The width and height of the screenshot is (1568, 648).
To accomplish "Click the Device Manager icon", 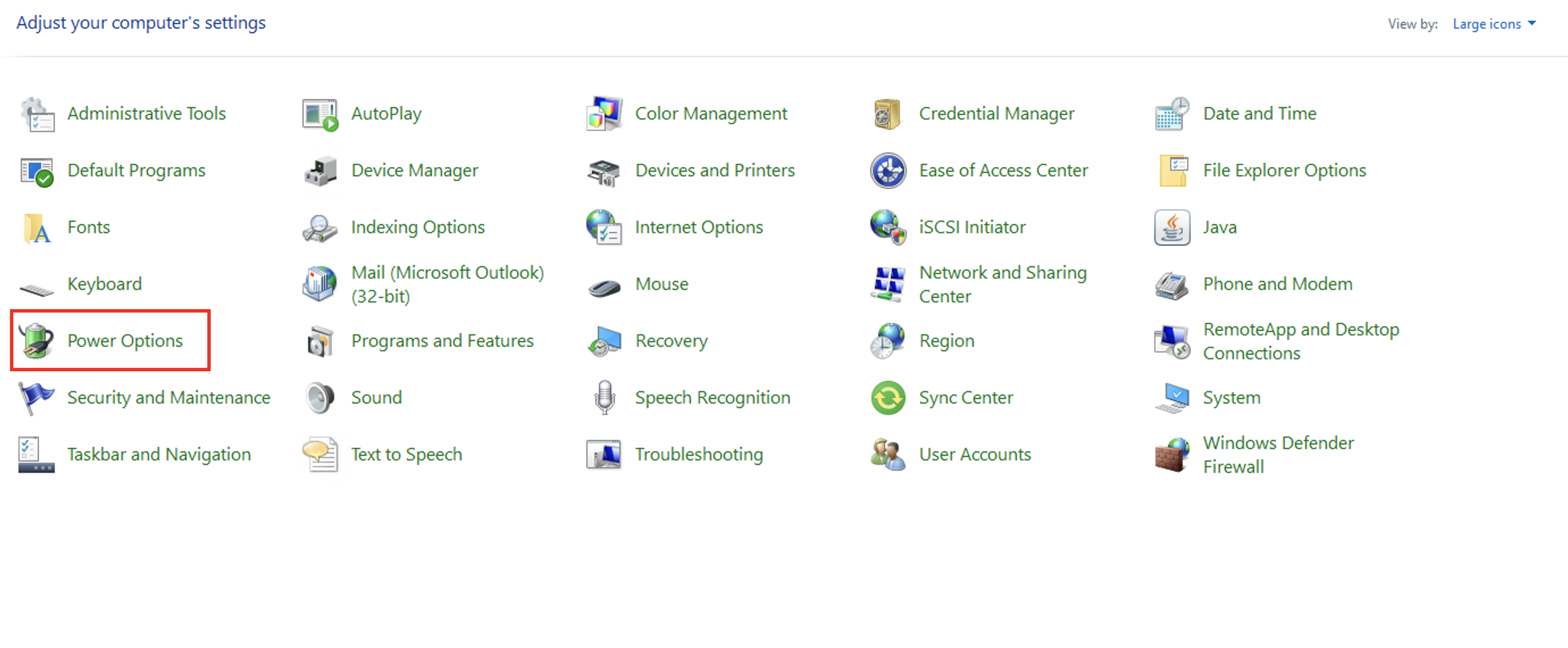I will (x=320, y=171).
